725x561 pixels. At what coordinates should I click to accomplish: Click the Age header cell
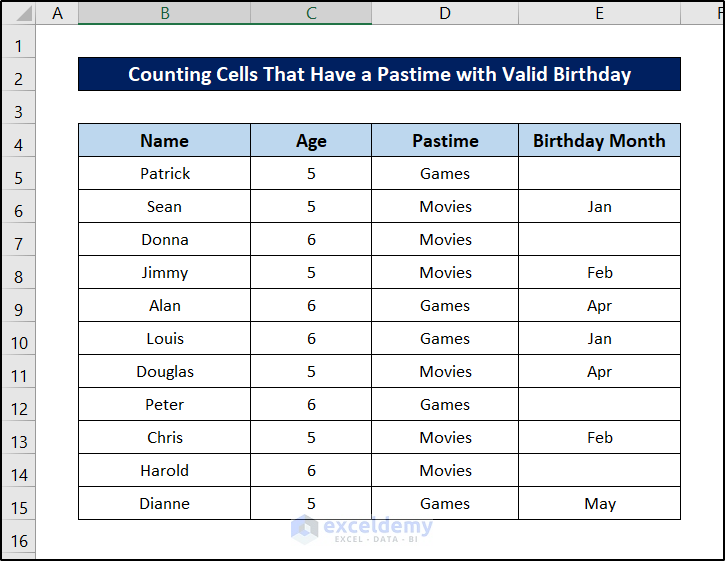click(311, 141)
